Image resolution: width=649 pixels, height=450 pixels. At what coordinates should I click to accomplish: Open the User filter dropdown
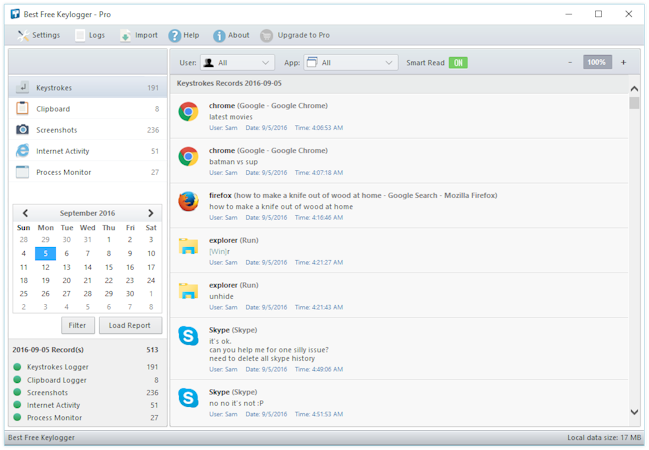point(238,63)
